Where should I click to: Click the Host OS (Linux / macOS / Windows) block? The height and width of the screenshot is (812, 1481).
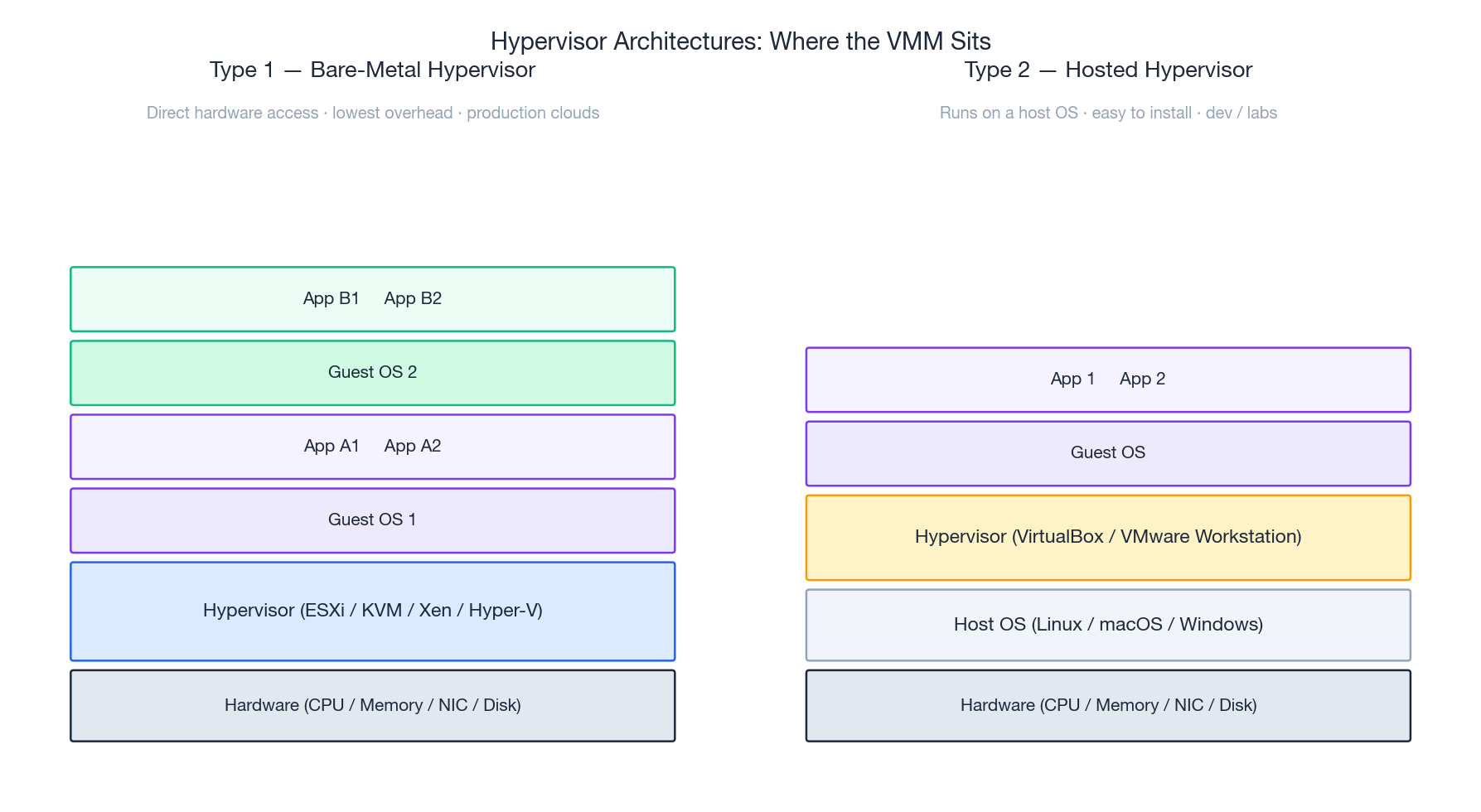pos(1108,625)
